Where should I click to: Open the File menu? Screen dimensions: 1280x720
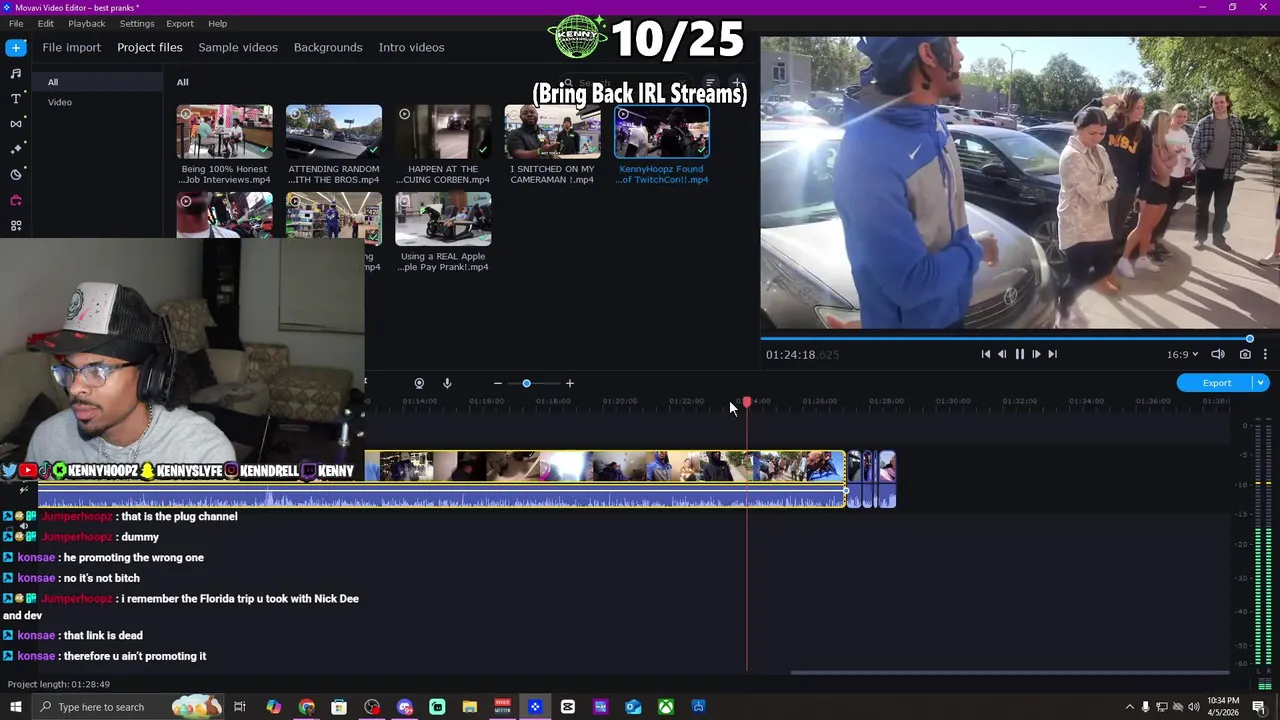tap(16, 23)
